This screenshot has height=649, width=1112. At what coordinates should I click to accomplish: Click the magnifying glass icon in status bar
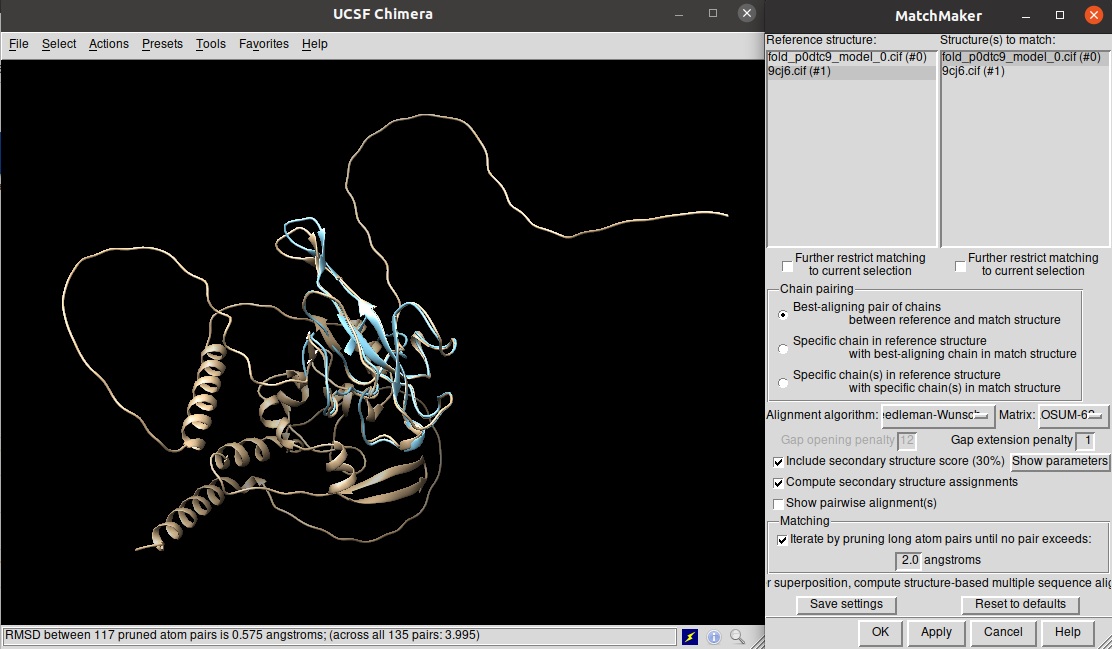[737, 636]
